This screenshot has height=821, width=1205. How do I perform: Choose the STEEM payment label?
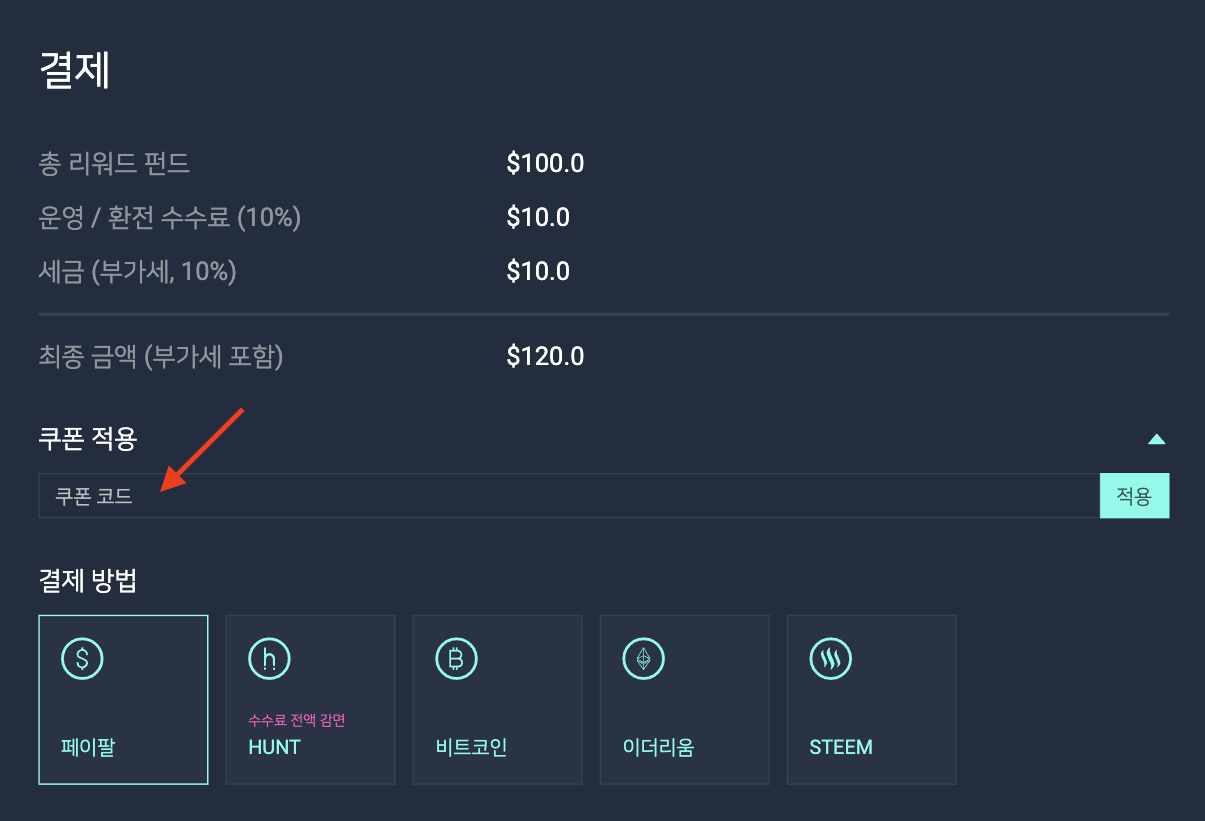[x=840, y=747]
